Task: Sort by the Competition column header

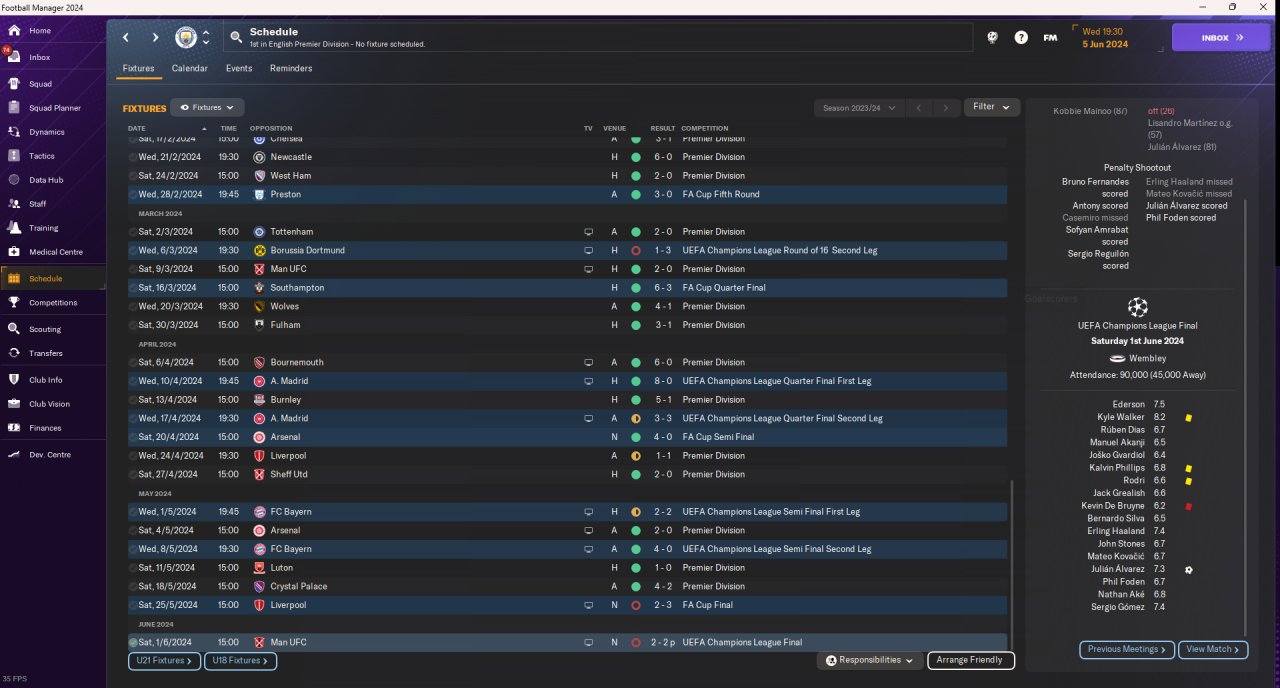Action: click(x=704, y=128)
